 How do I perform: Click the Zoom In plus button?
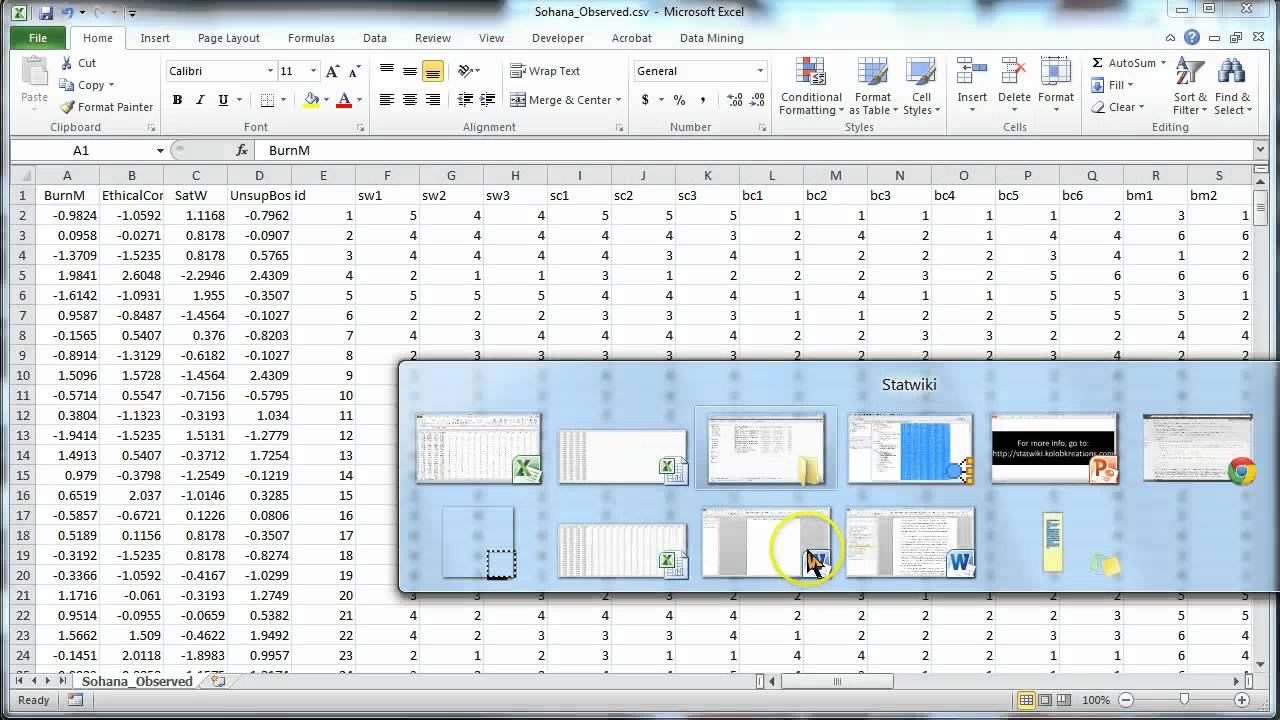[x=1241, y=700]
